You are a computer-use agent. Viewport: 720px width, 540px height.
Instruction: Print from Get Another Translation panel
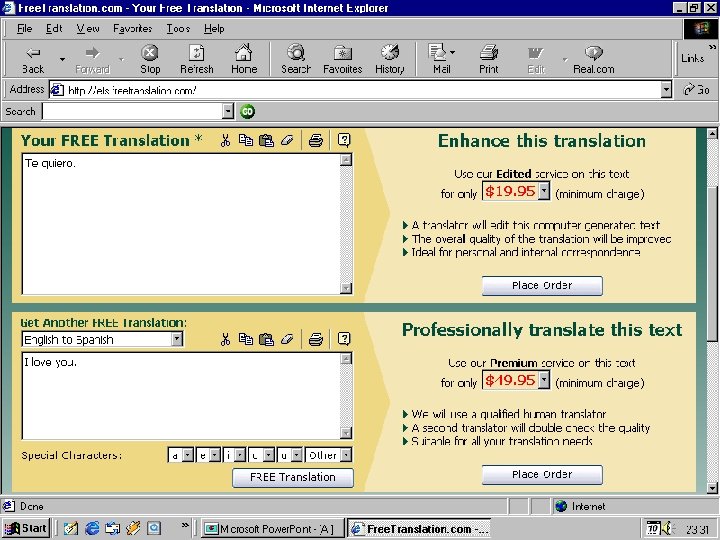(x=315, y=339)
